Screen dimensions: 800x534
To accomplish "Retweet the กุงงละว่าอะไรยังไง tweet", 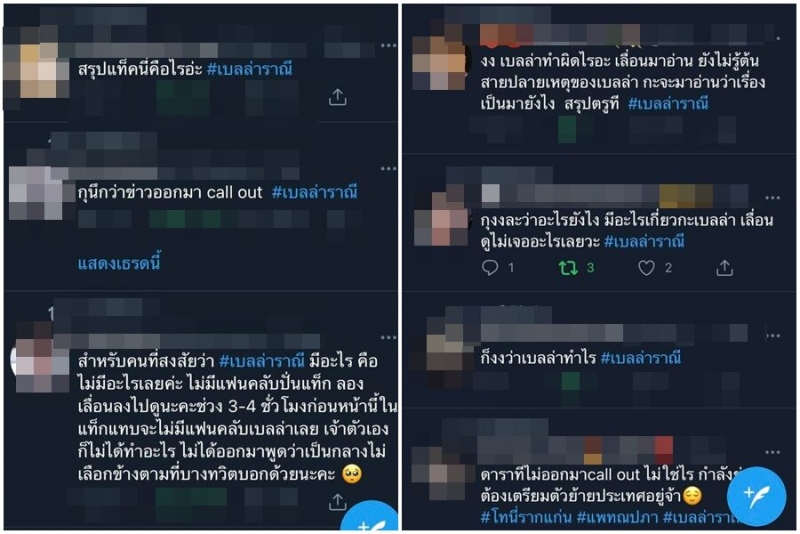I will click(x=568, y=268).
